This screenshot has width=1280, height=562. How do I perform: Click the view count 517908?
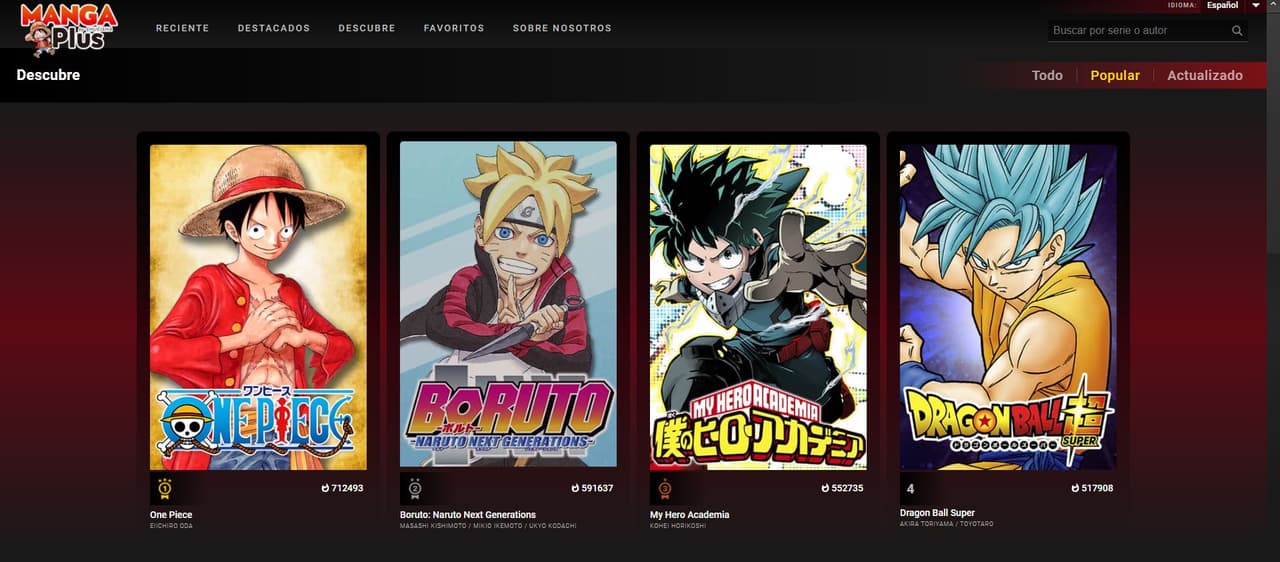coord(1098,488)
